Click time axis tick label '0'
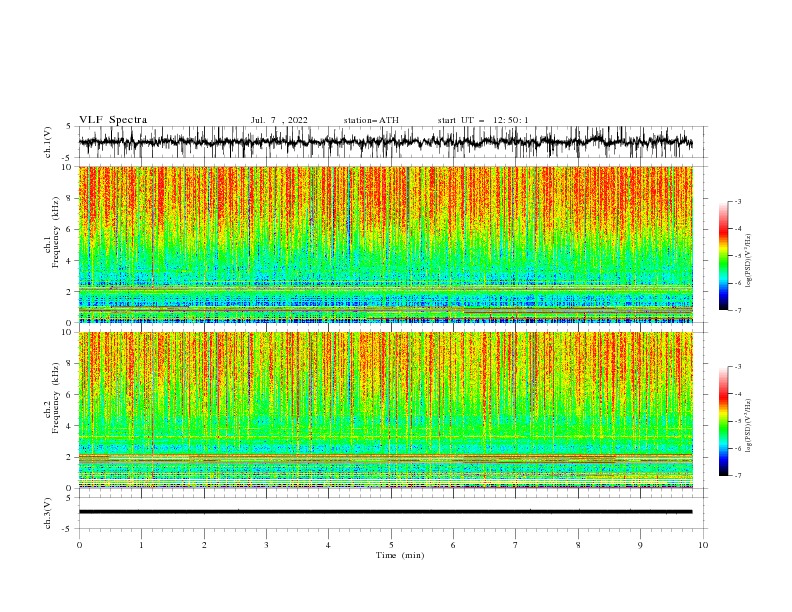 pos(79,545)
